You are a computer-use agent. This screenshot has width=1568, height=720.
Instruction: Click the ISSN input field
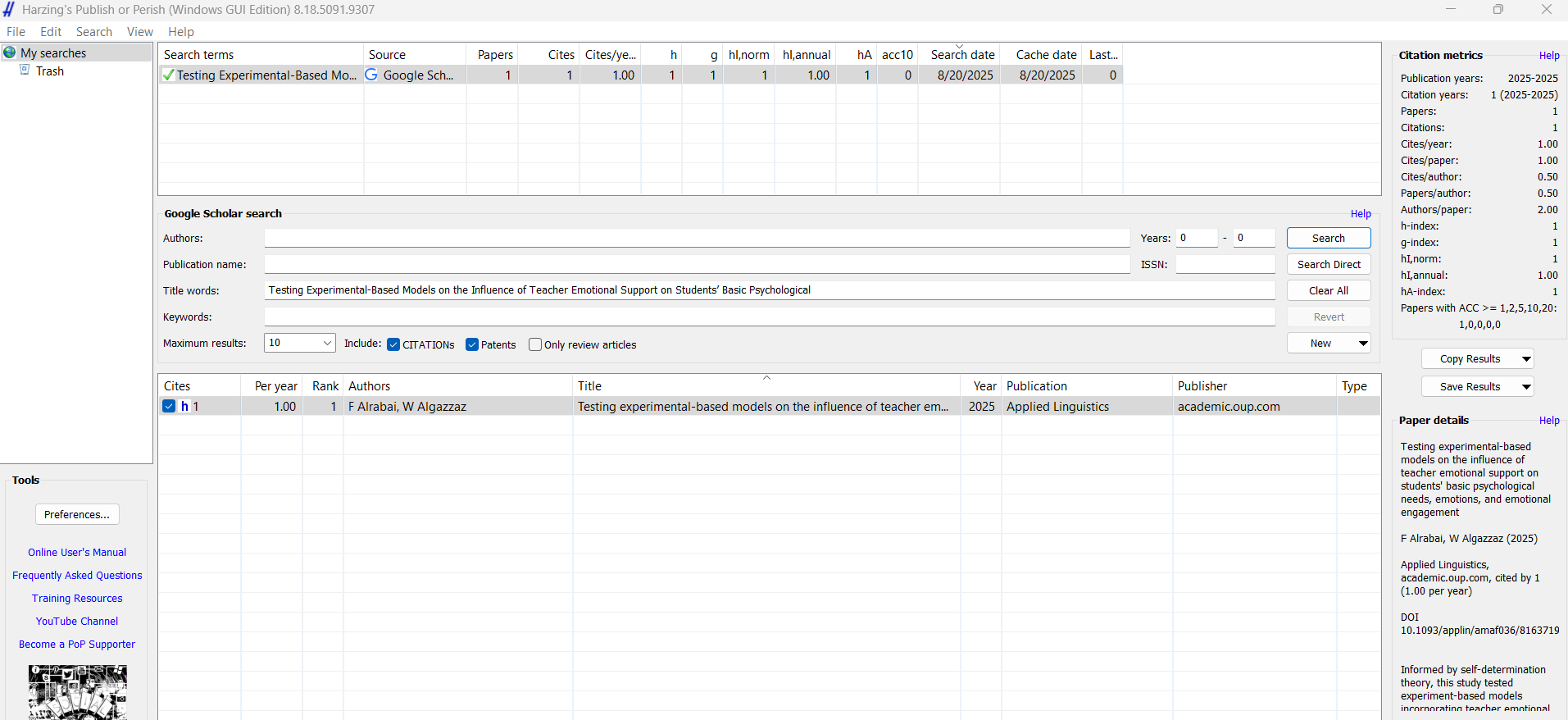coord(1225,264)
